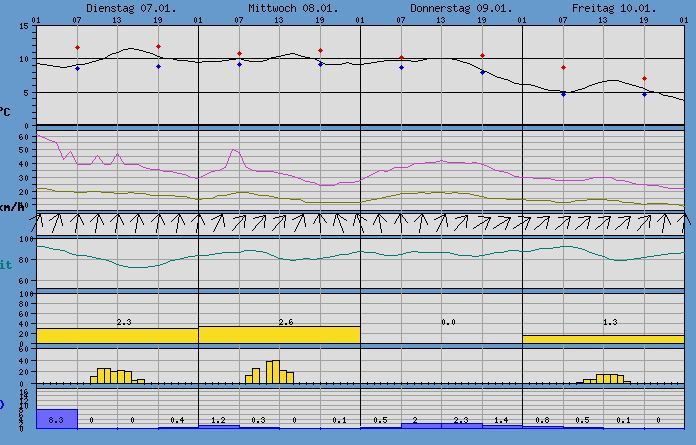Image resolution: width=696 pixels, height=445 pixels.
Task: Select the red diamond at Wednesday 19h
Action: [x=320, y=50]
